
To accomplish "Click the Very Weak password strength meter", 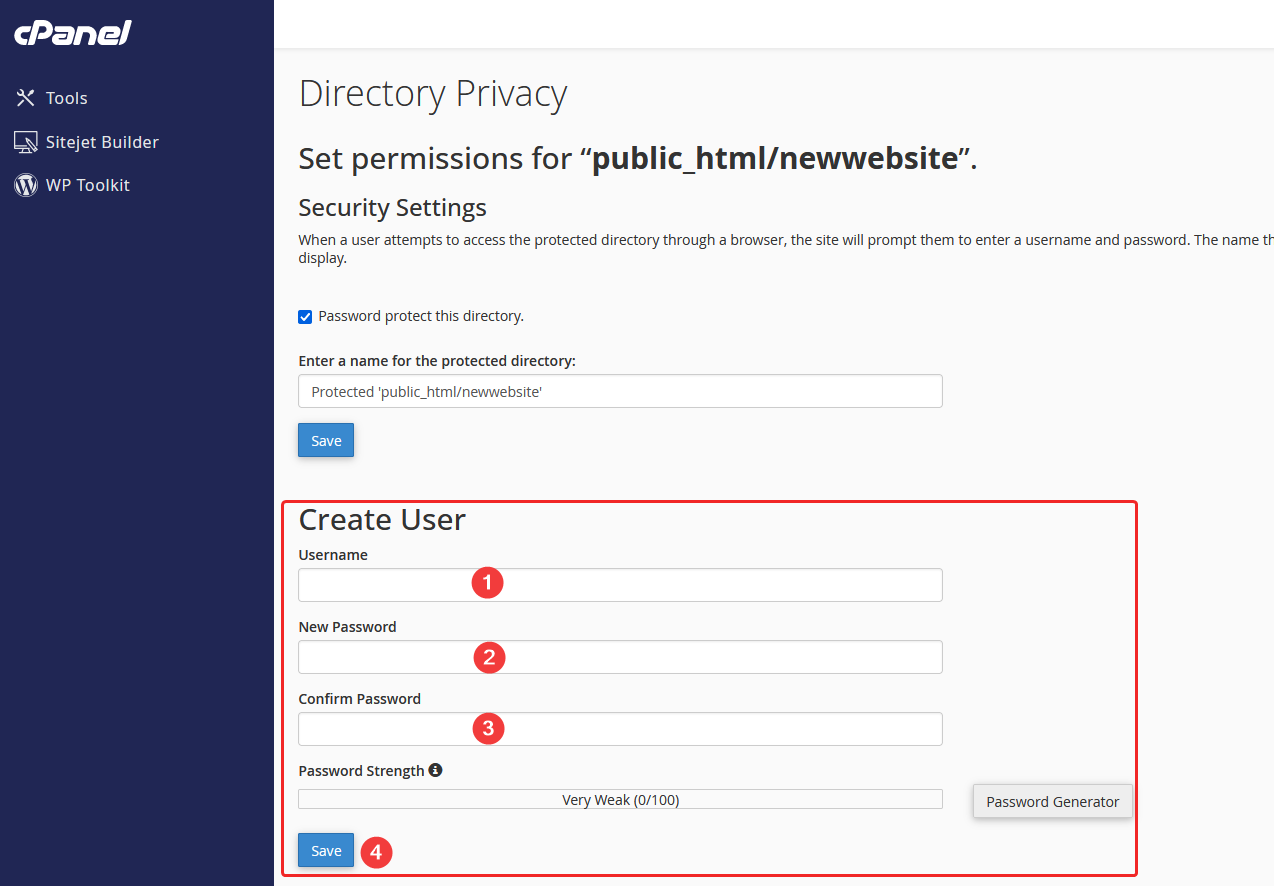I will pyautogui.click(x=620, y=800).
